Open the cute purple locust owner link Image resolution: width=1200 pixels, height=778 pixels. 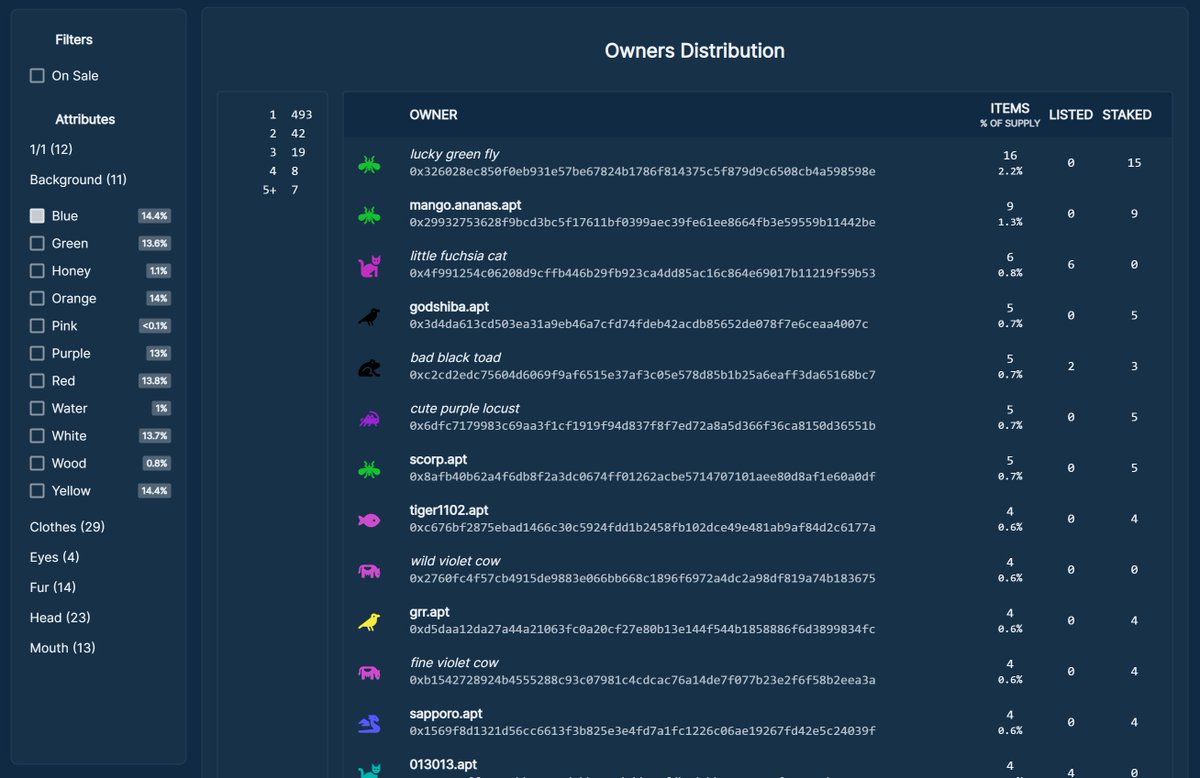[x=463, y=408]
